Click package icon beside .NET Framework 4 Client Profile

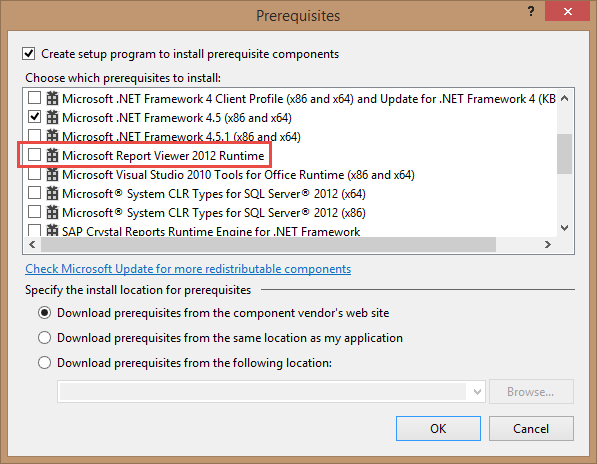[x=52, y=98]
